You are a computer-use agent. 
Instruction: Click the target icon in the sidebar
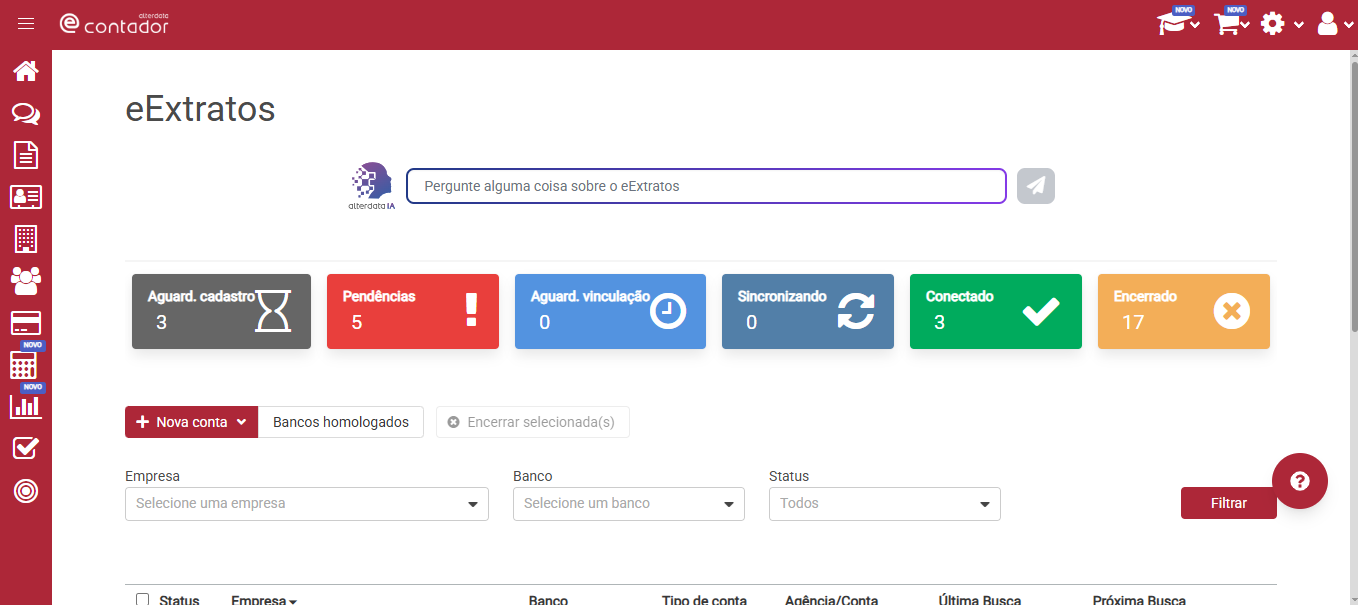tap(25, 491)
